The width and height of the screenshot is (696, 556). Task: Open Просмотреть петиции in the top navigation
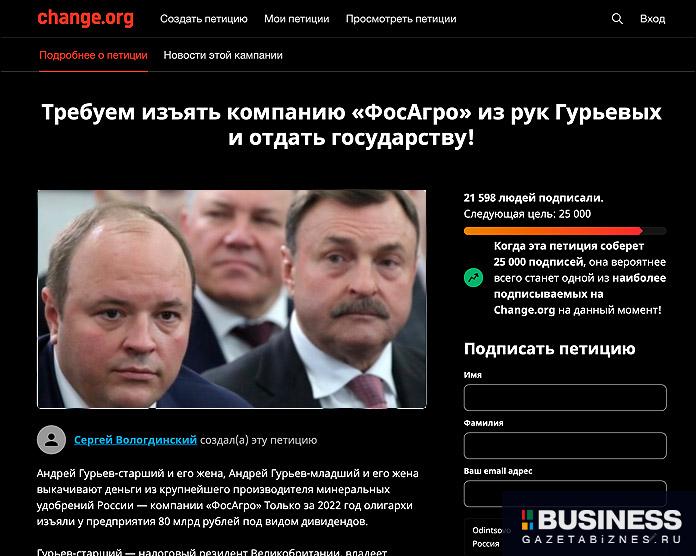401,19
